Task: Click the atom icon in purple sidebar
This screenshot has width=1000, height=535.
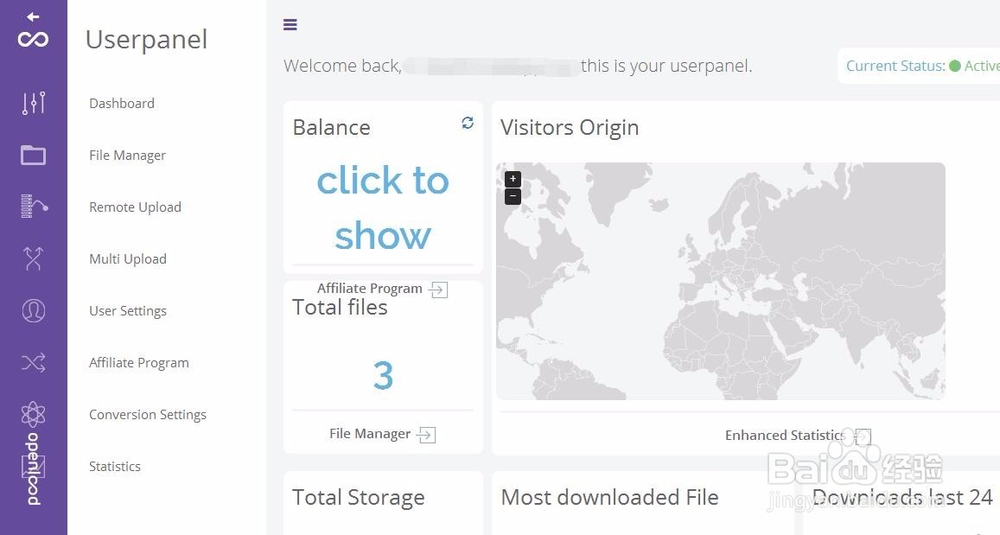Action: click(33, 414)
